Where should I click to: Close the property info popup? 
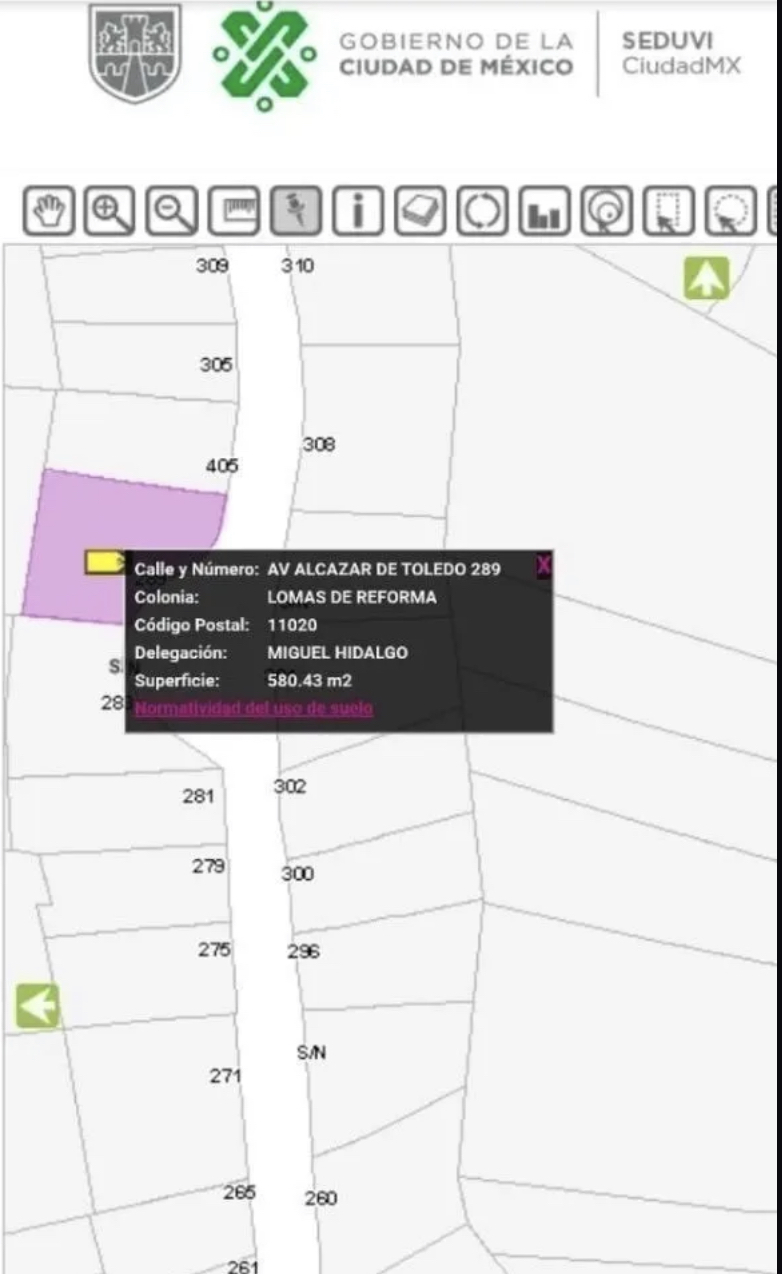[x=543, y=566]
